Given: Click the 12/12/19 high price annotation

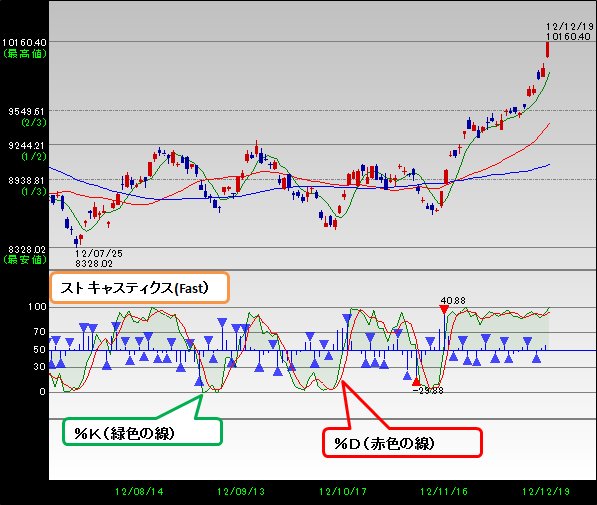Looking at the screenshot, I should [570, 32].
